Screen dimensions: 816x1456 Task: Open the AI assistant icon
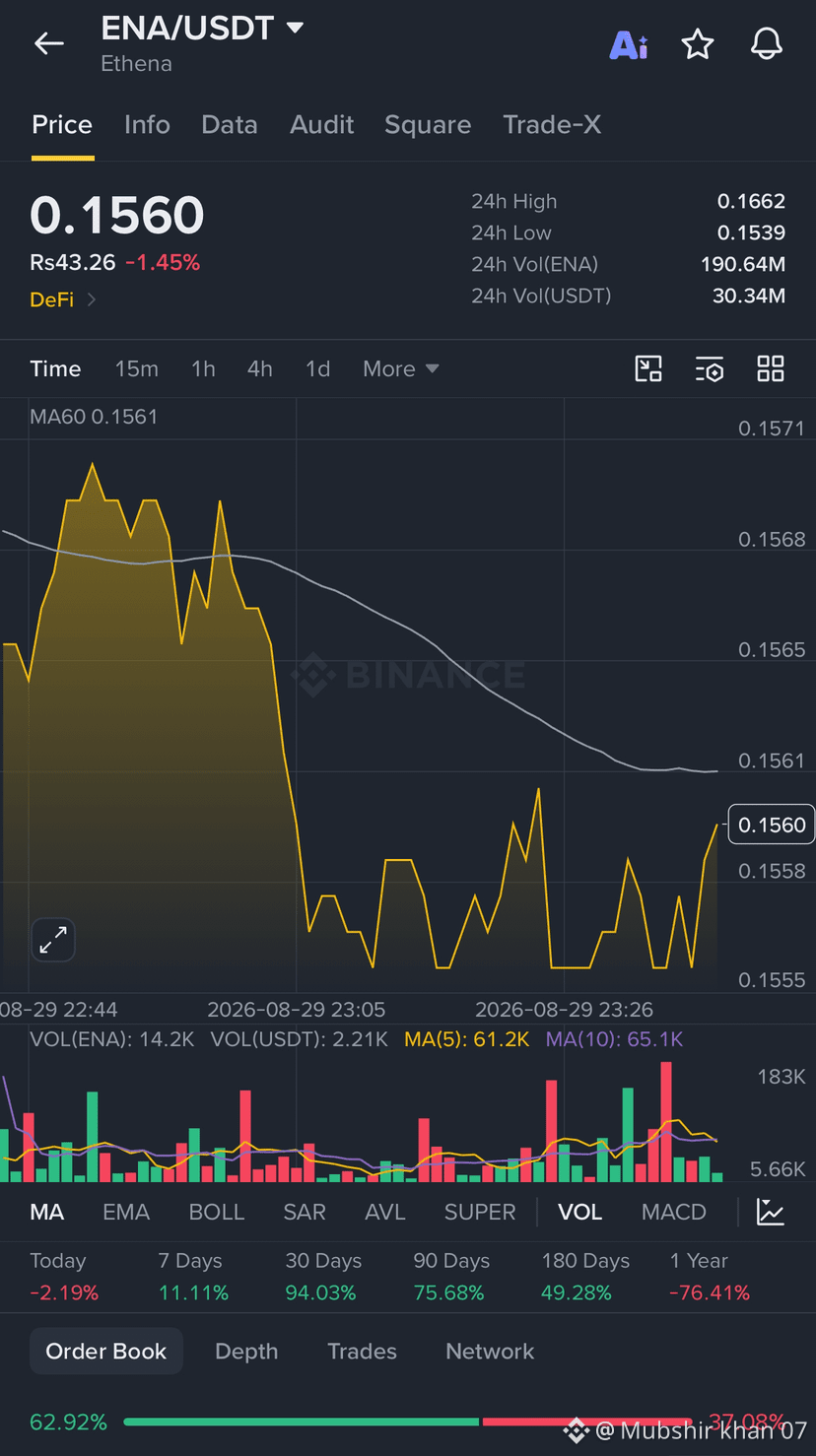(x=629, y=44)
